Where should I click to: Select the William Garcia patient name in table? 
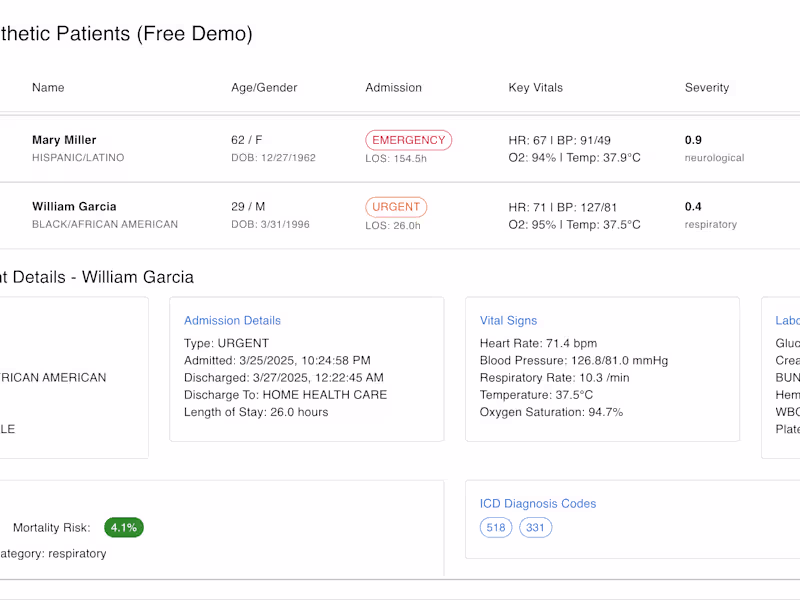pos(74,207)
